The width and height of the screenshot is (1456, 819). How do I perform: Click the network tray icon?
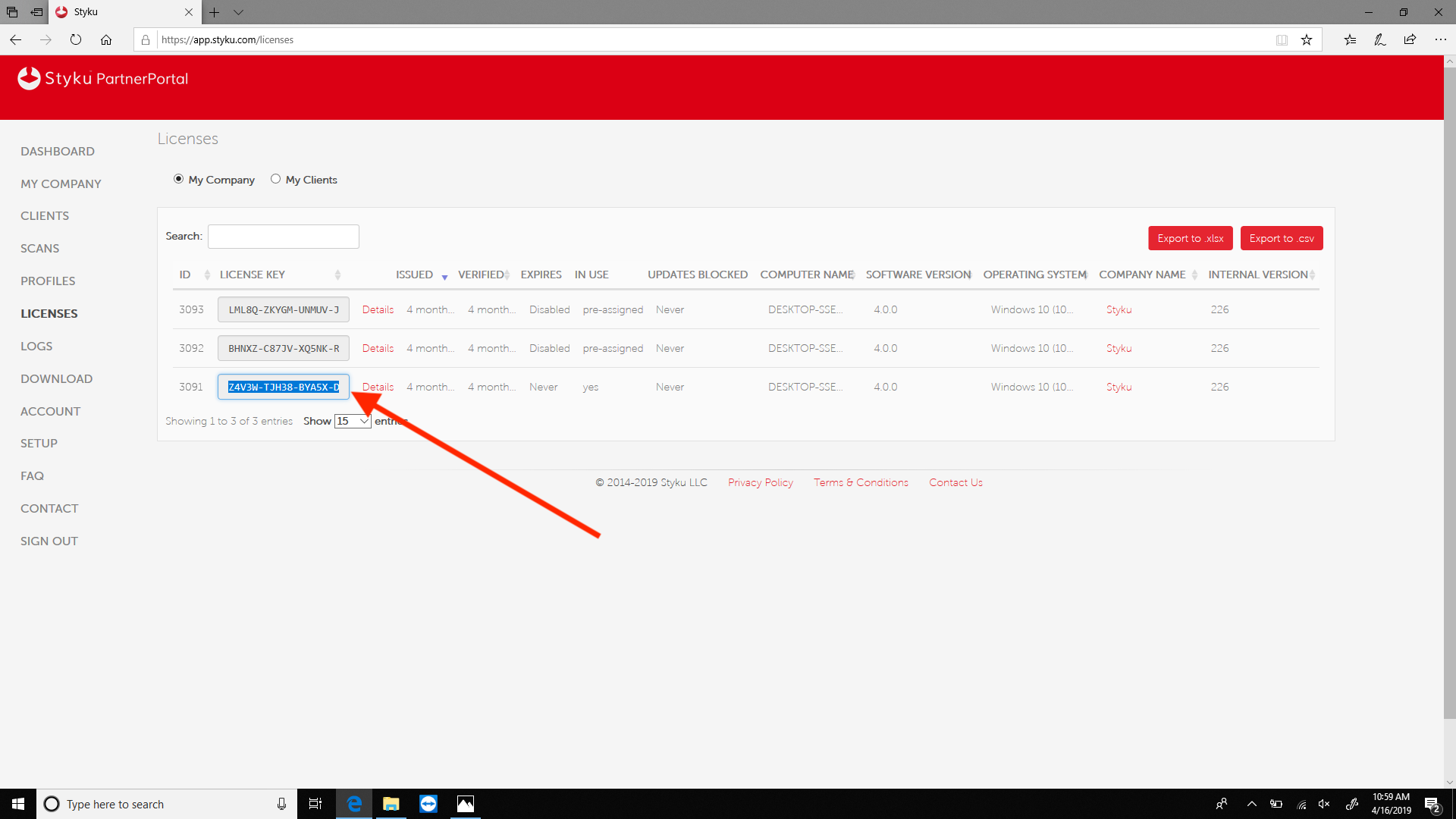[1301, 804]
